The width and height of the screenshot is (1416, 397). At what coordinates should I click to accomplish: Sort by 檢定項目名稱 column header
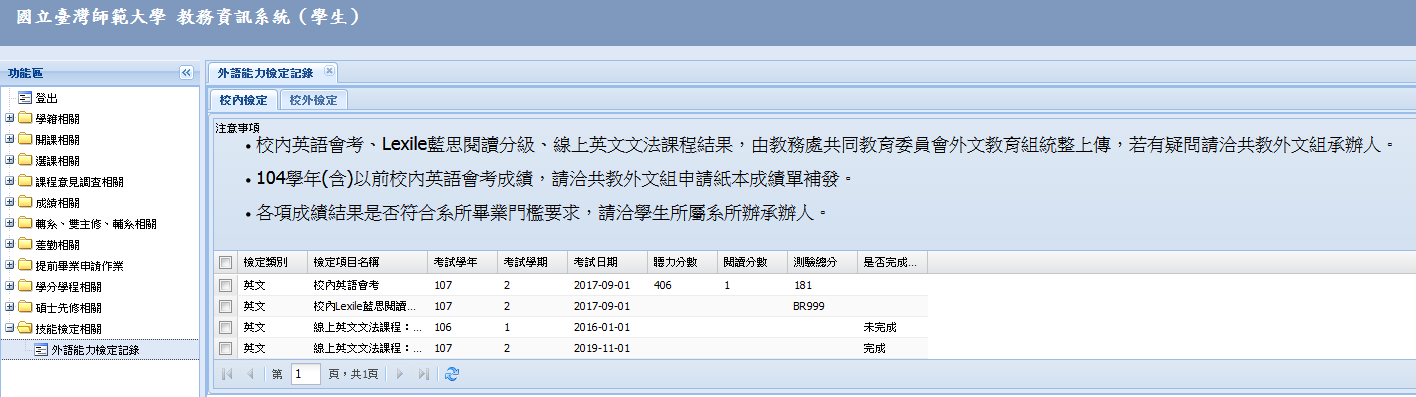click(367, 262)
